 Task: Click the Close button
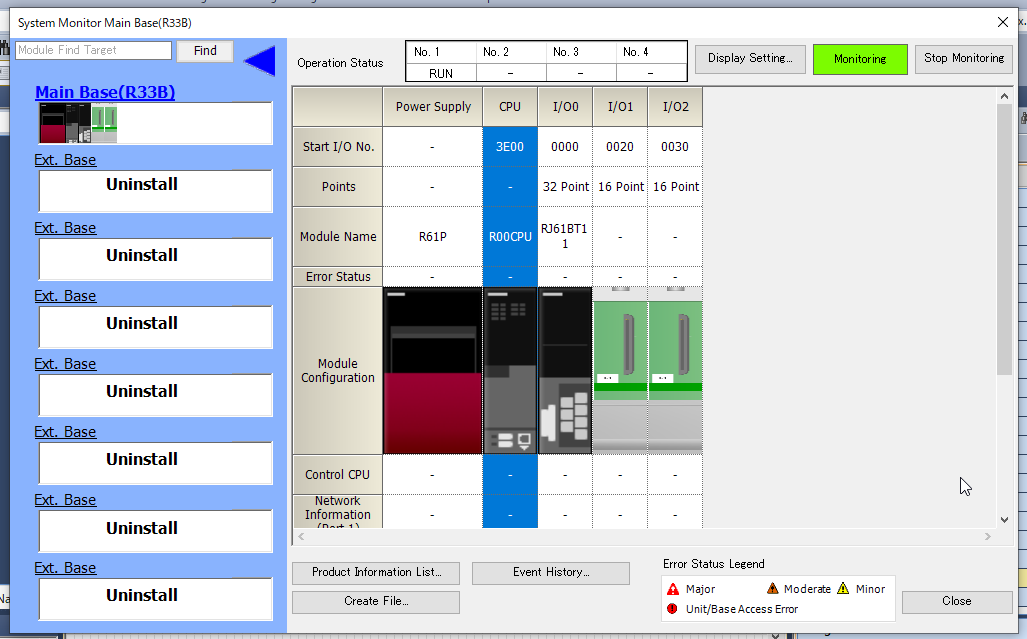pos(956,601)
